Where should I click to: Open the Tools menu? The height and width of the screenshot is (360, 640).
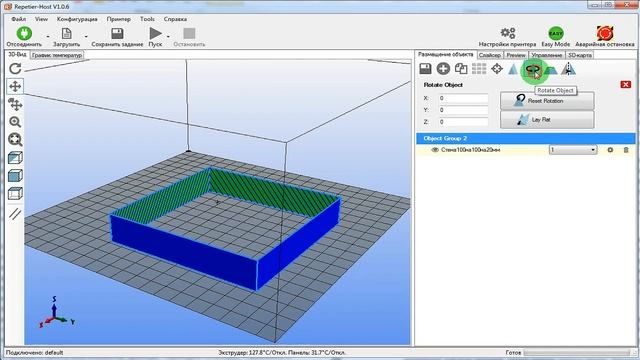147,19
